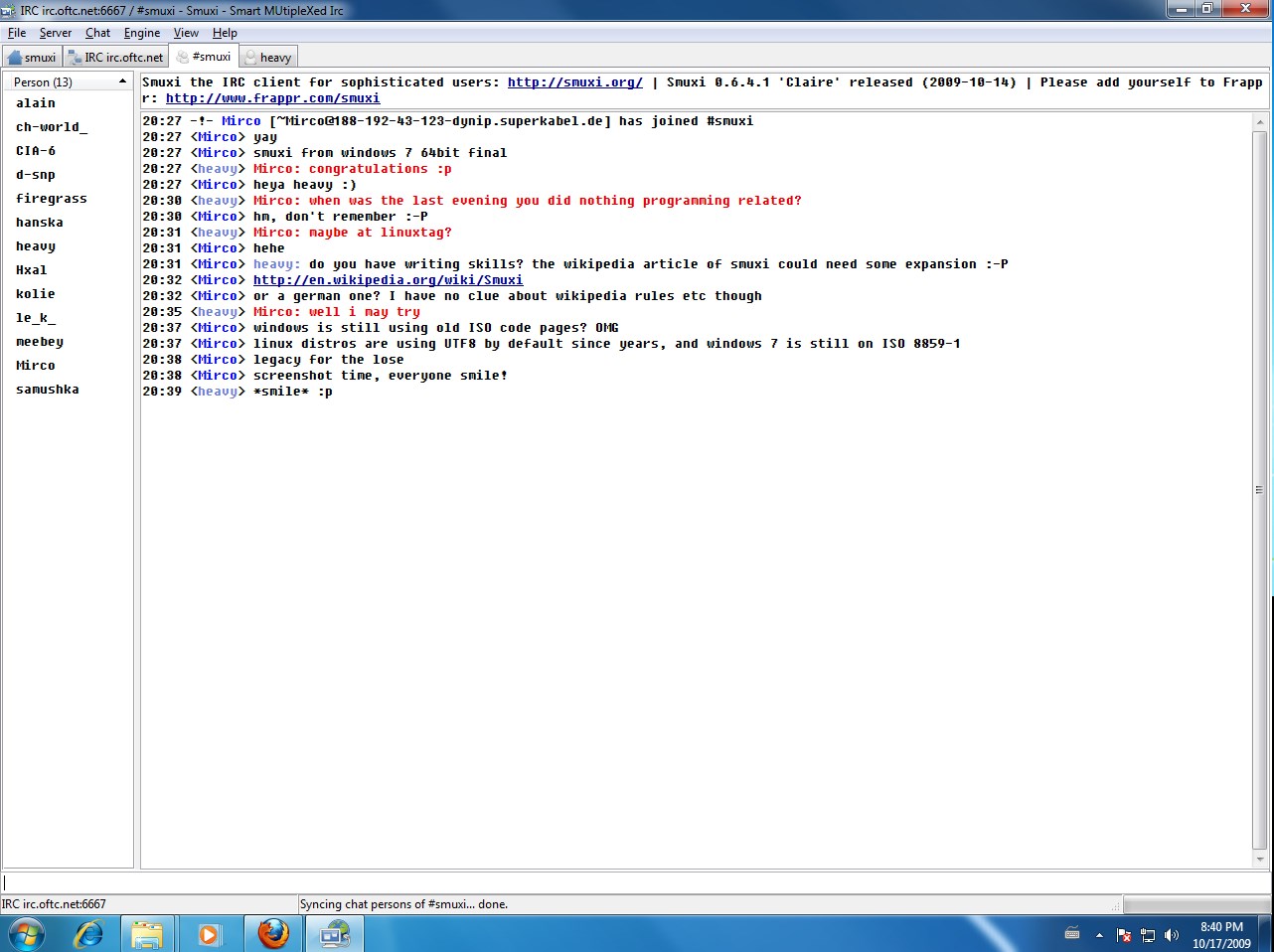
Task: Open the Windows Start menu
Action: (27, 934)
